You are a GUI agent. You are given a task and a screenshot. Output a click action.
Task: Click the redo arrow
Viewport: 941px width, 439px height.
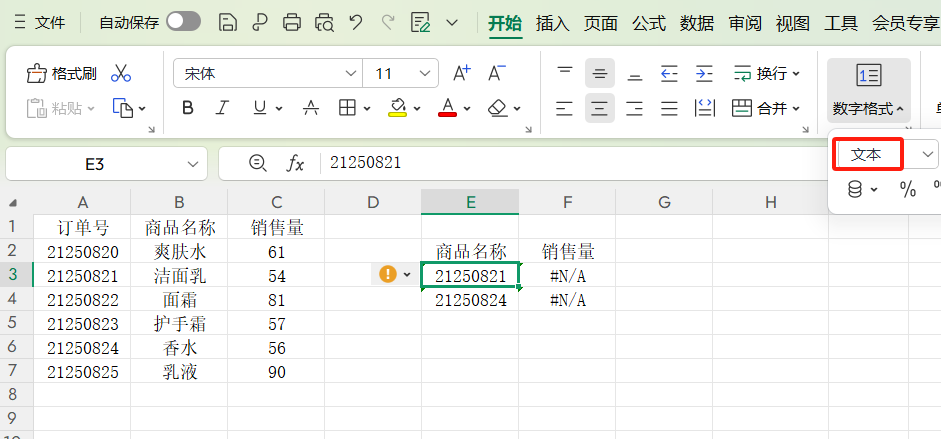pyautogui.click(x=388, y=23)
